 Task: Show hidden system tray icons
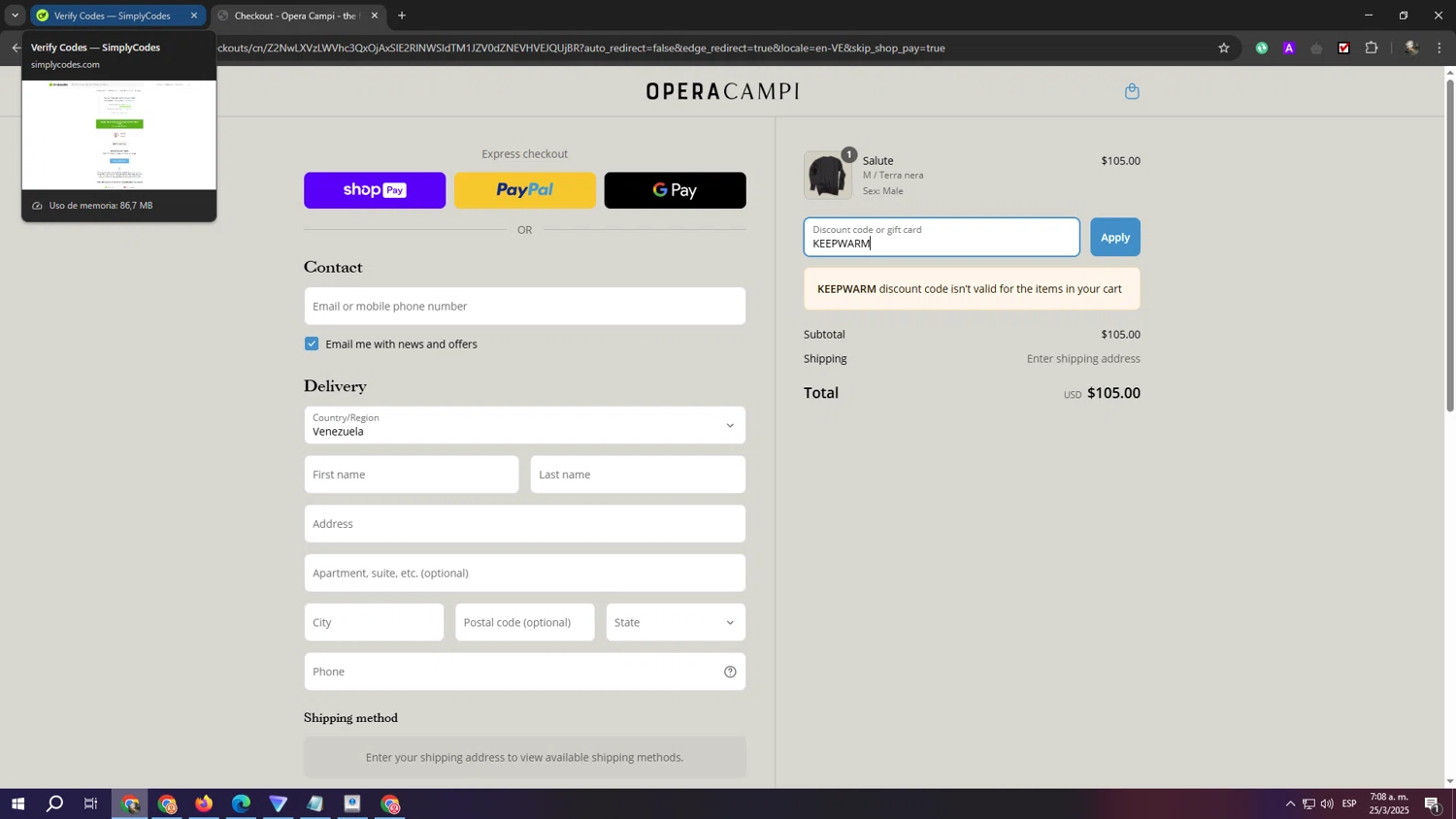1290,804
